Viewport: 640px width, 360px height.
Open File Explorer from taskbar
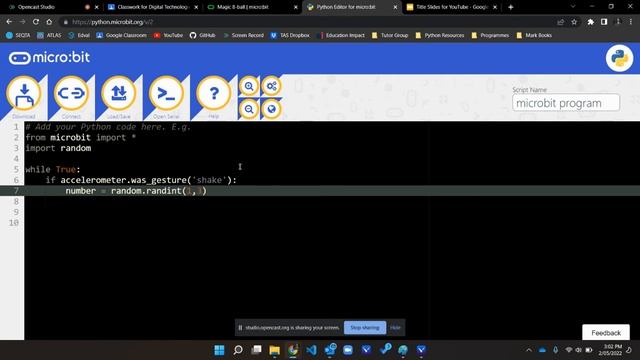275,350
